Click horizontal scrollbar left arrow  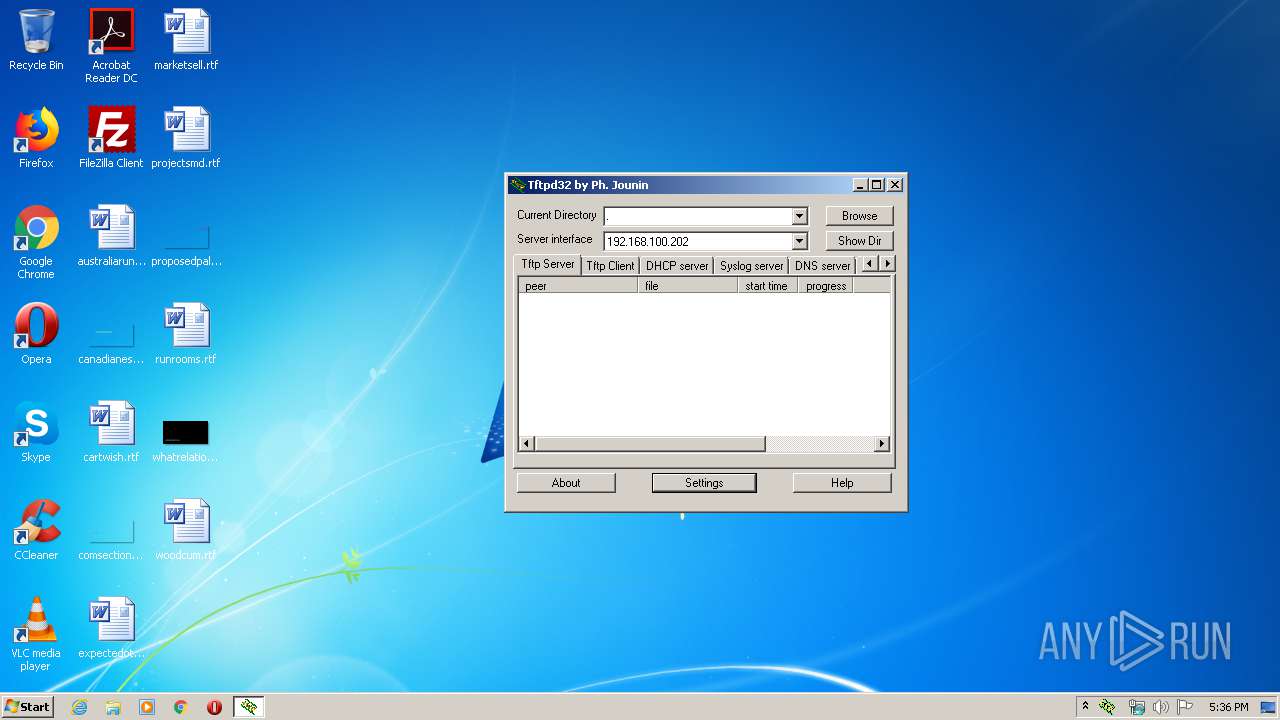pos(527,444)
